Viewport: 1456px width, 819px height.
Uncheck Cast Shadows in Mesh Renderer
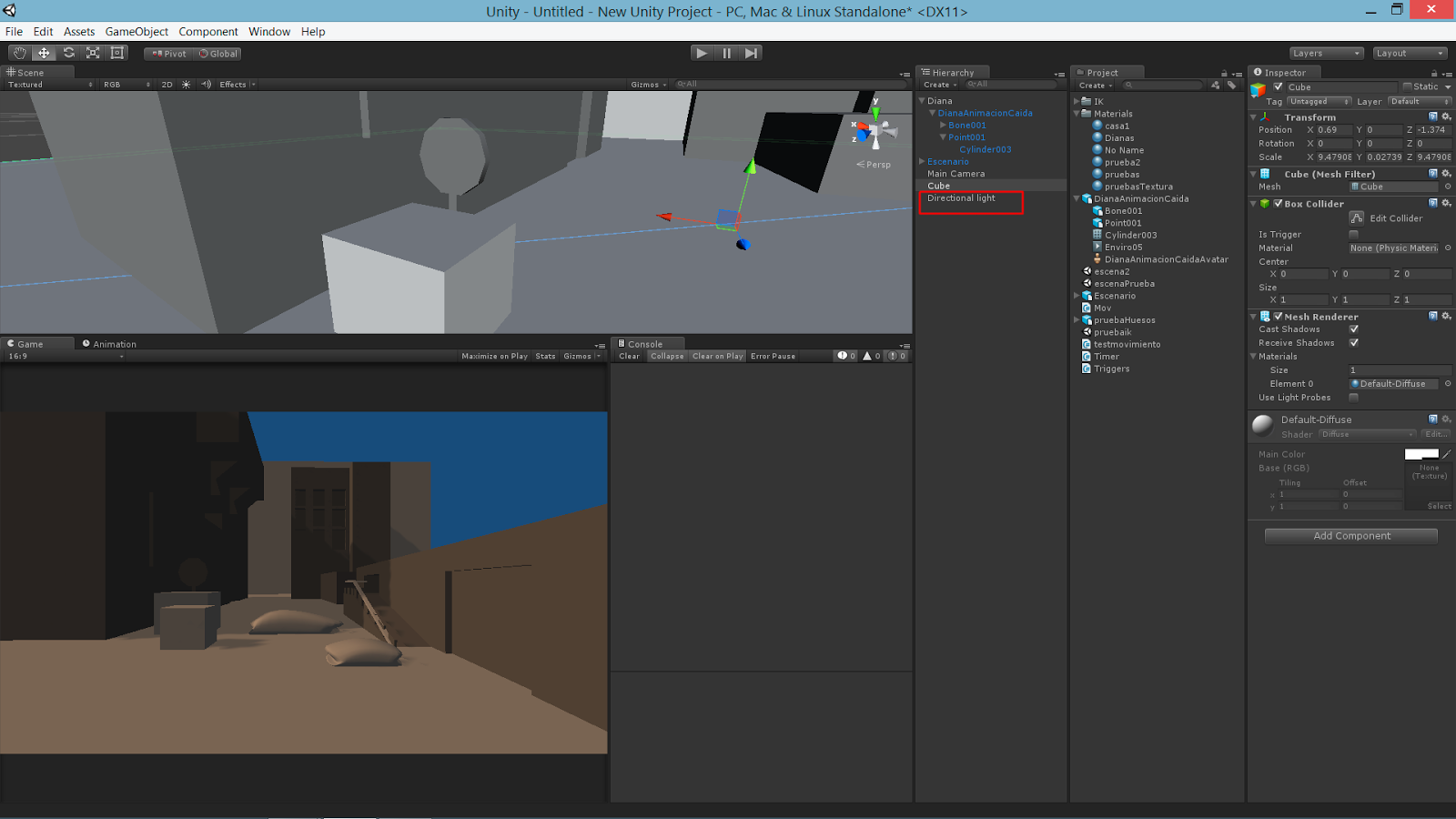(x=1354, y=329)
